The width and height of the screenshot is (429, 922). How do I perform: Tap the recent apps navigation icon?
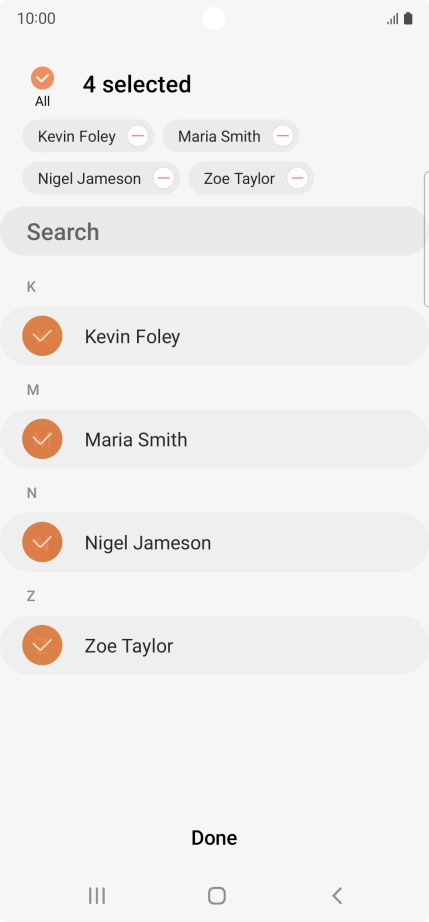click(97, 896)
